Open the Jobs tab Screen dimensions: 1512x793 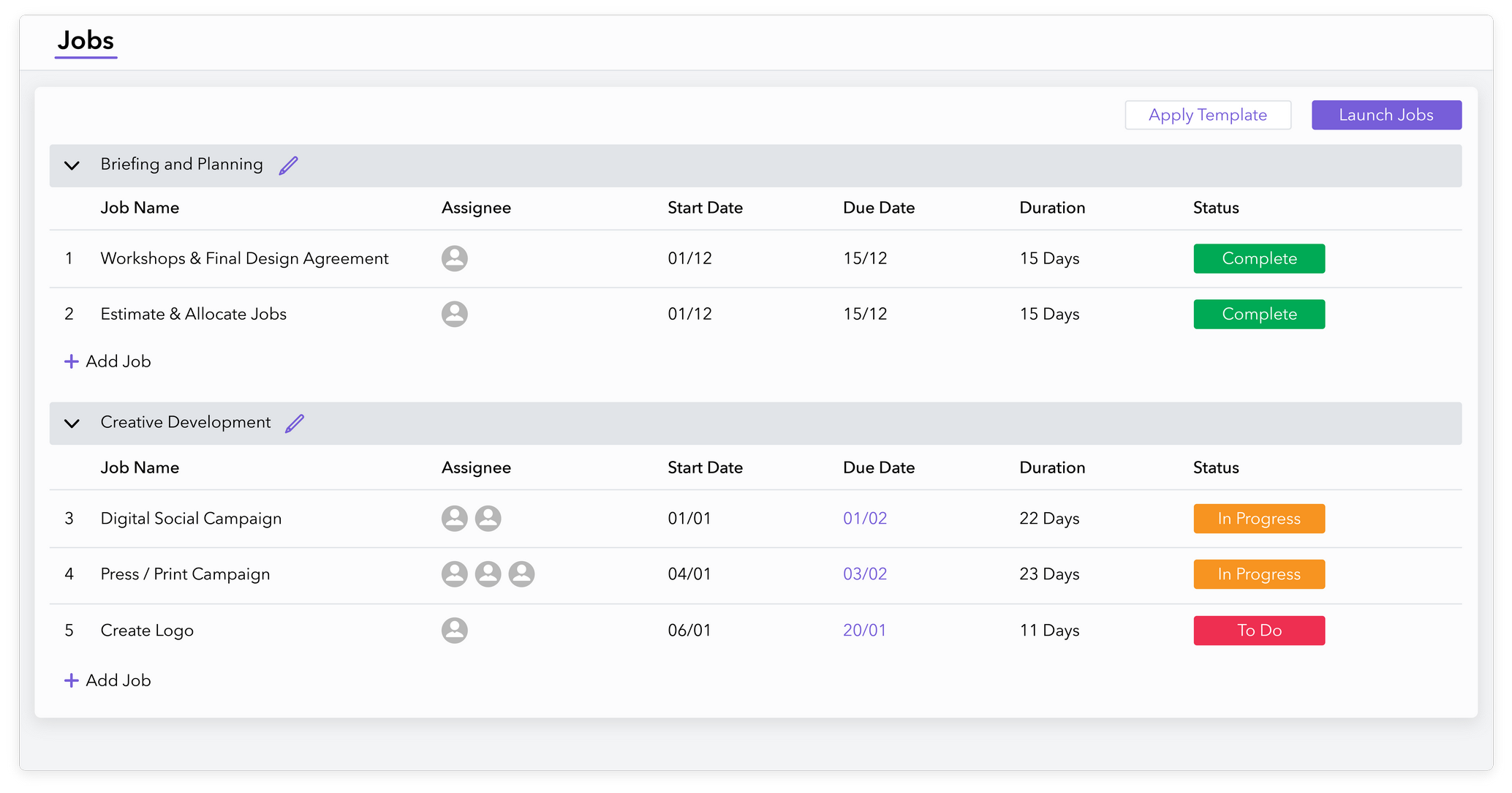point(86,41)
